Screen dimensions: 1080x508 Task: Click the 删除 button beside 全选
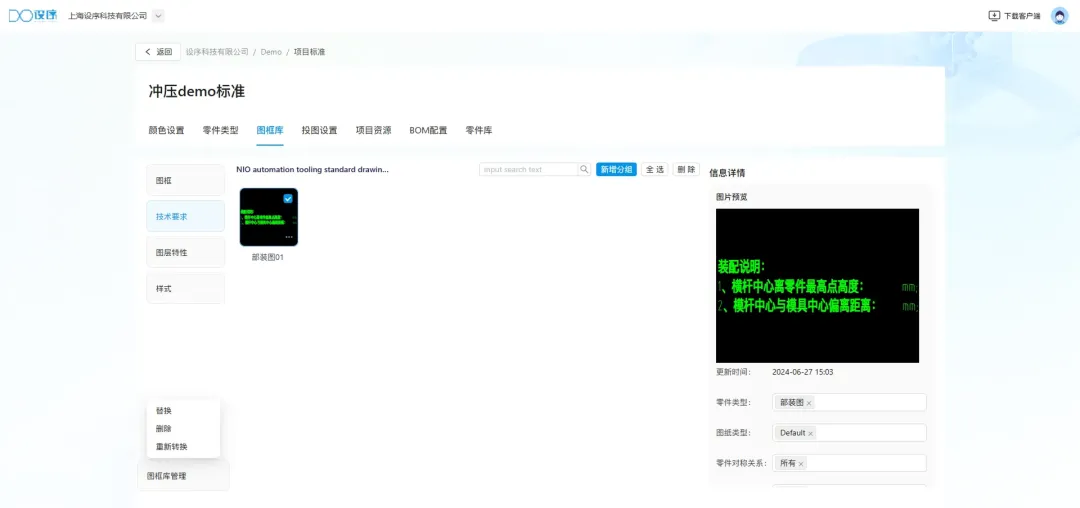pos(686,169)
